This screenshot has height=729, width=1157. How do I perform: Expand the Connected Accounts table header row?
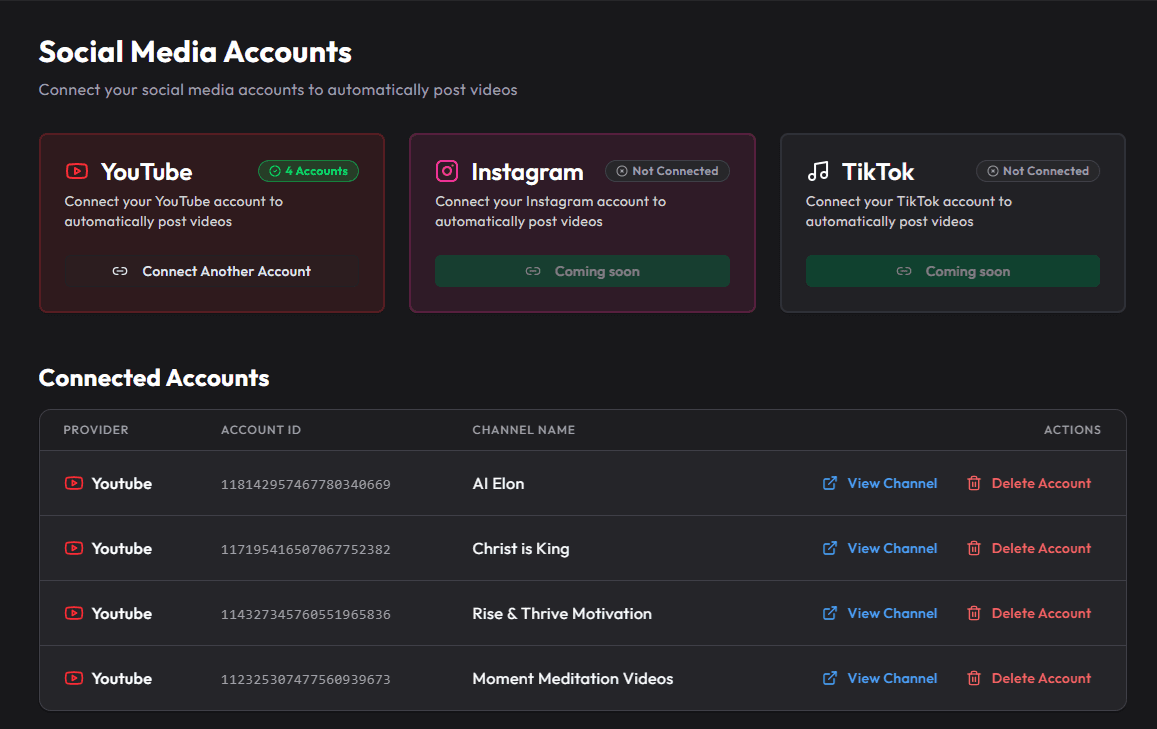(580, 430)
